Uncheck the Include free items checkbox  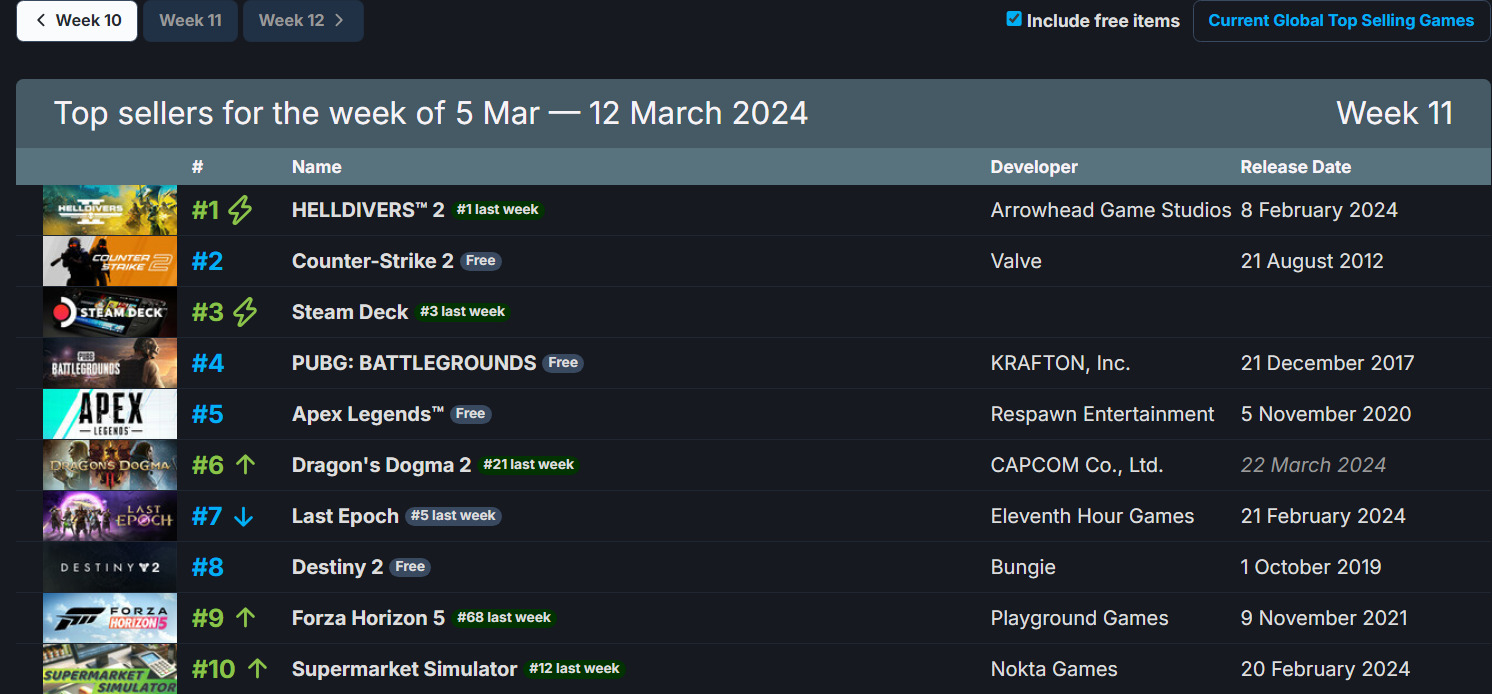1014,20
